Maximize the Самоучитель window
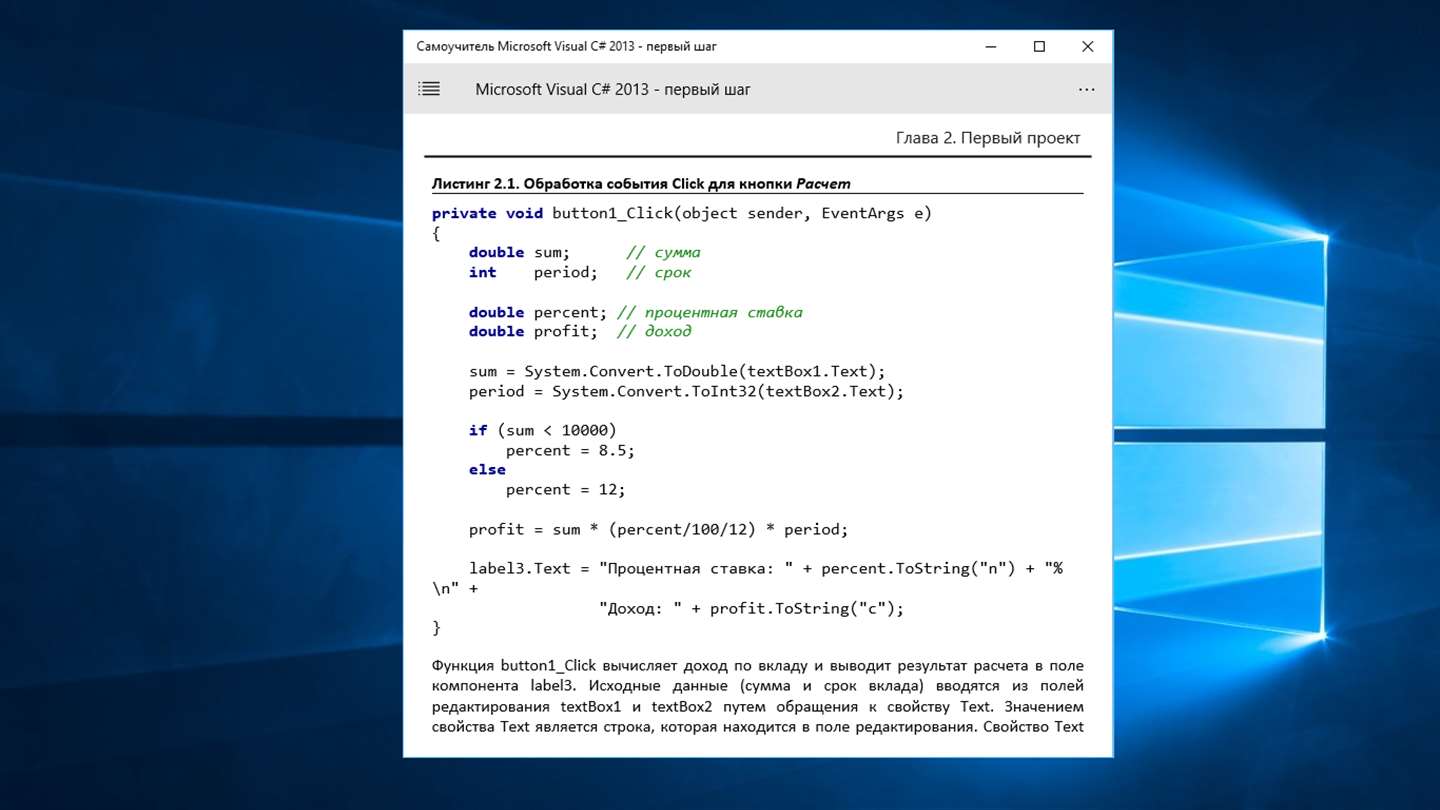Image resolution: width=1440 pixels, height=810 pixels. [x=1039, y=46]
